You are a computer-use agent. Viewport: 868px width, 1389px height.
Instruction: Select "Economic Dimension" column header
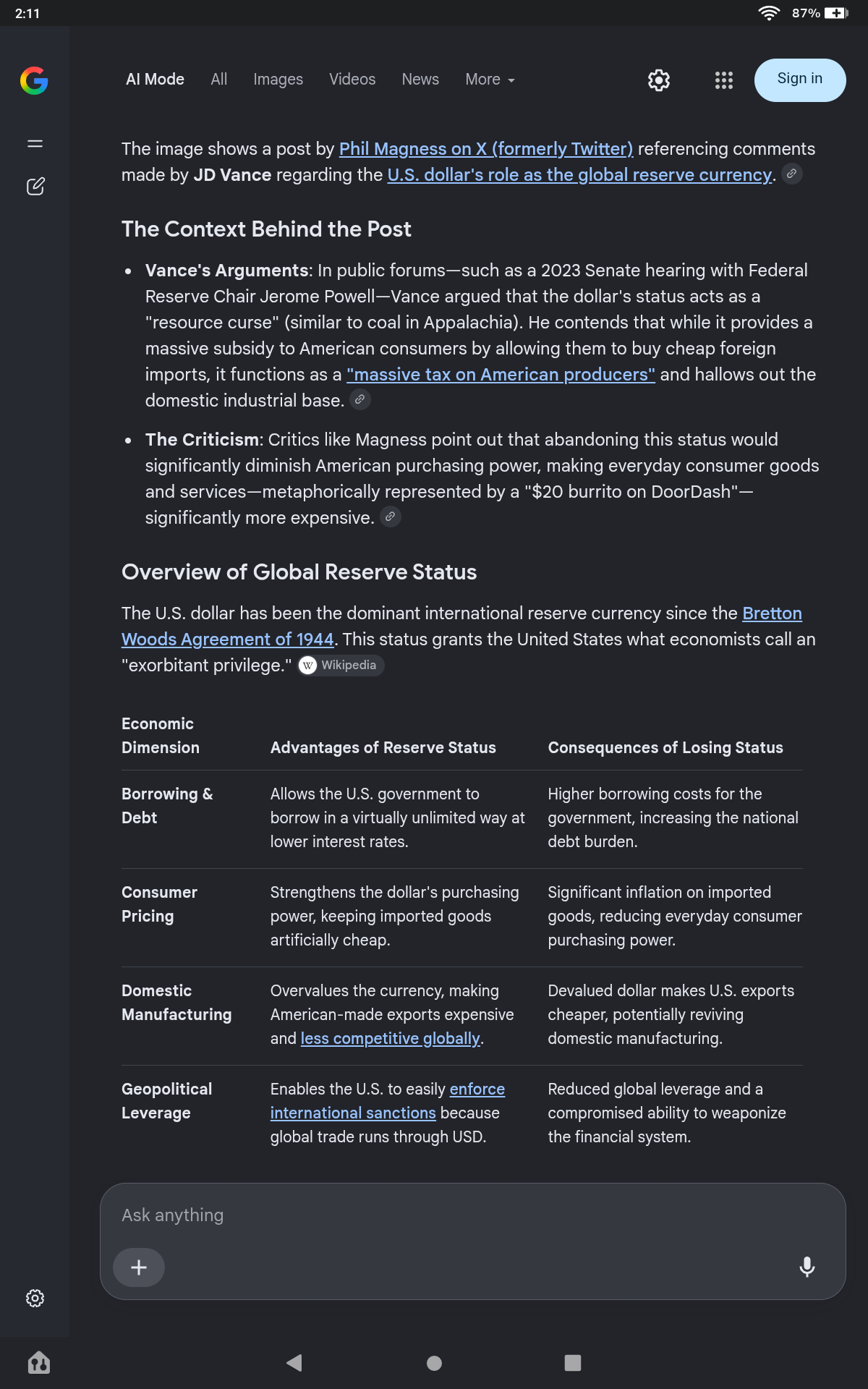click(161, 736)
